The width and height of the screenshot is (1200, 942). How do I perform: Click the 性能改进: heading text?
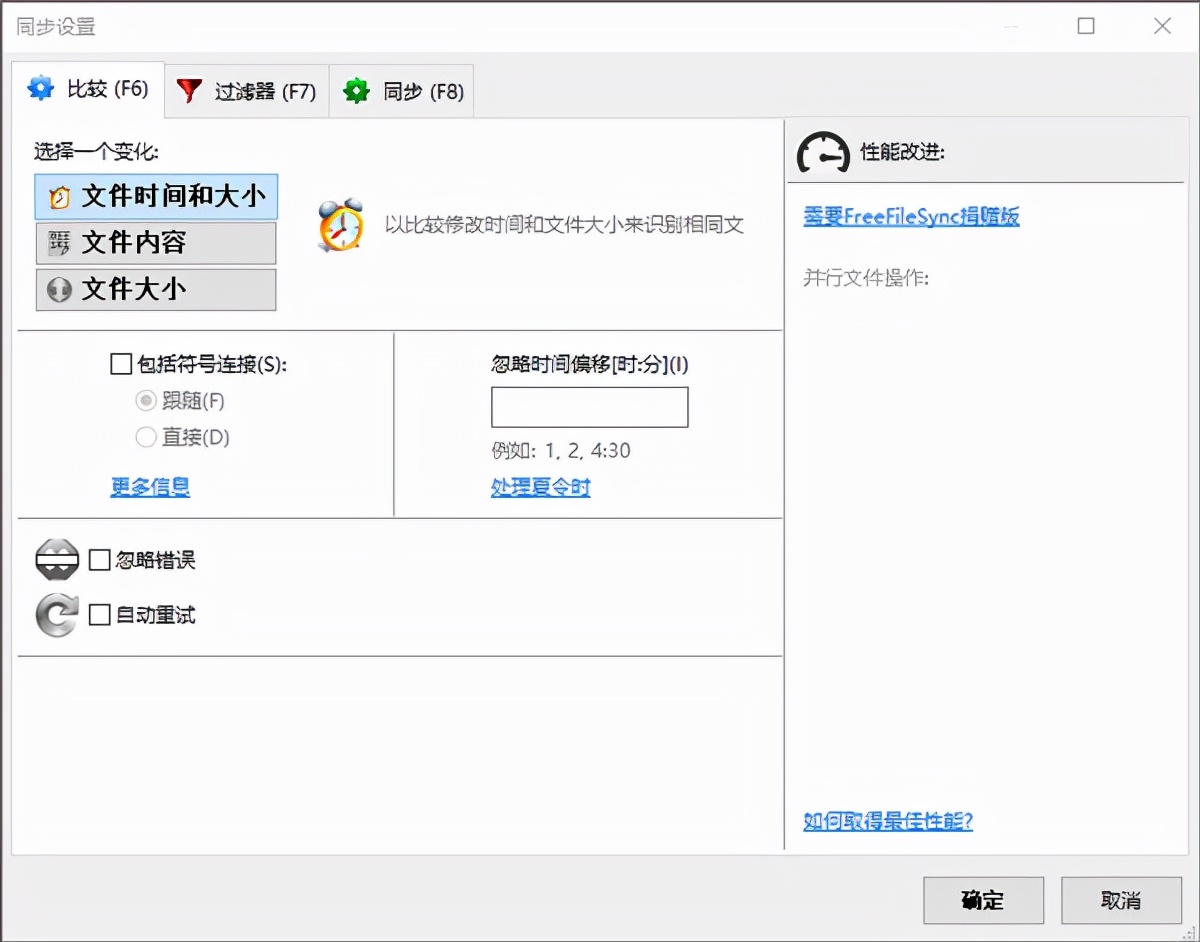[903, 152]
